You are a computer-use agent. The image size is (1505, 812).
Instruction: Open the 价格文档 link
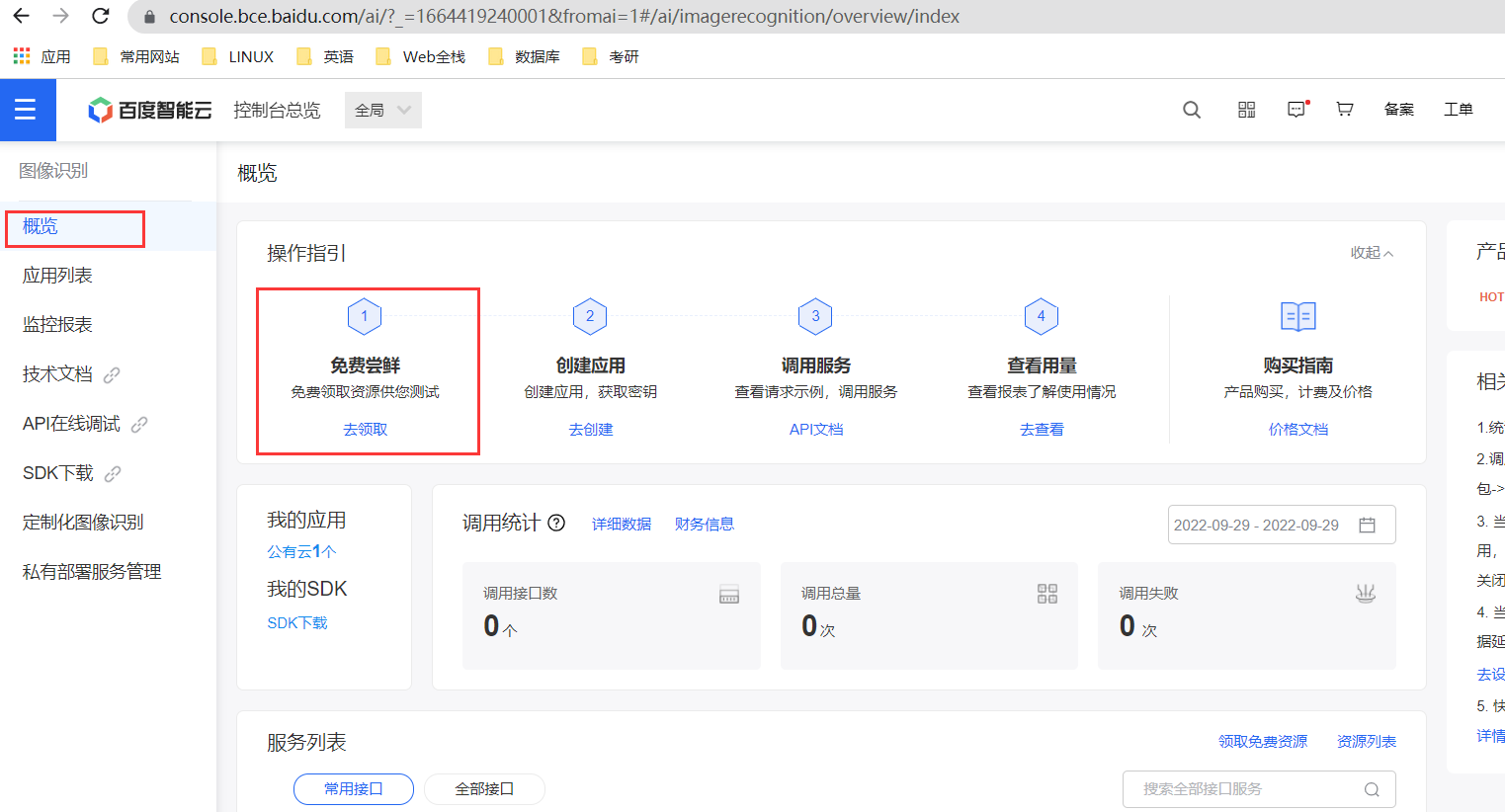[1298, 430]
